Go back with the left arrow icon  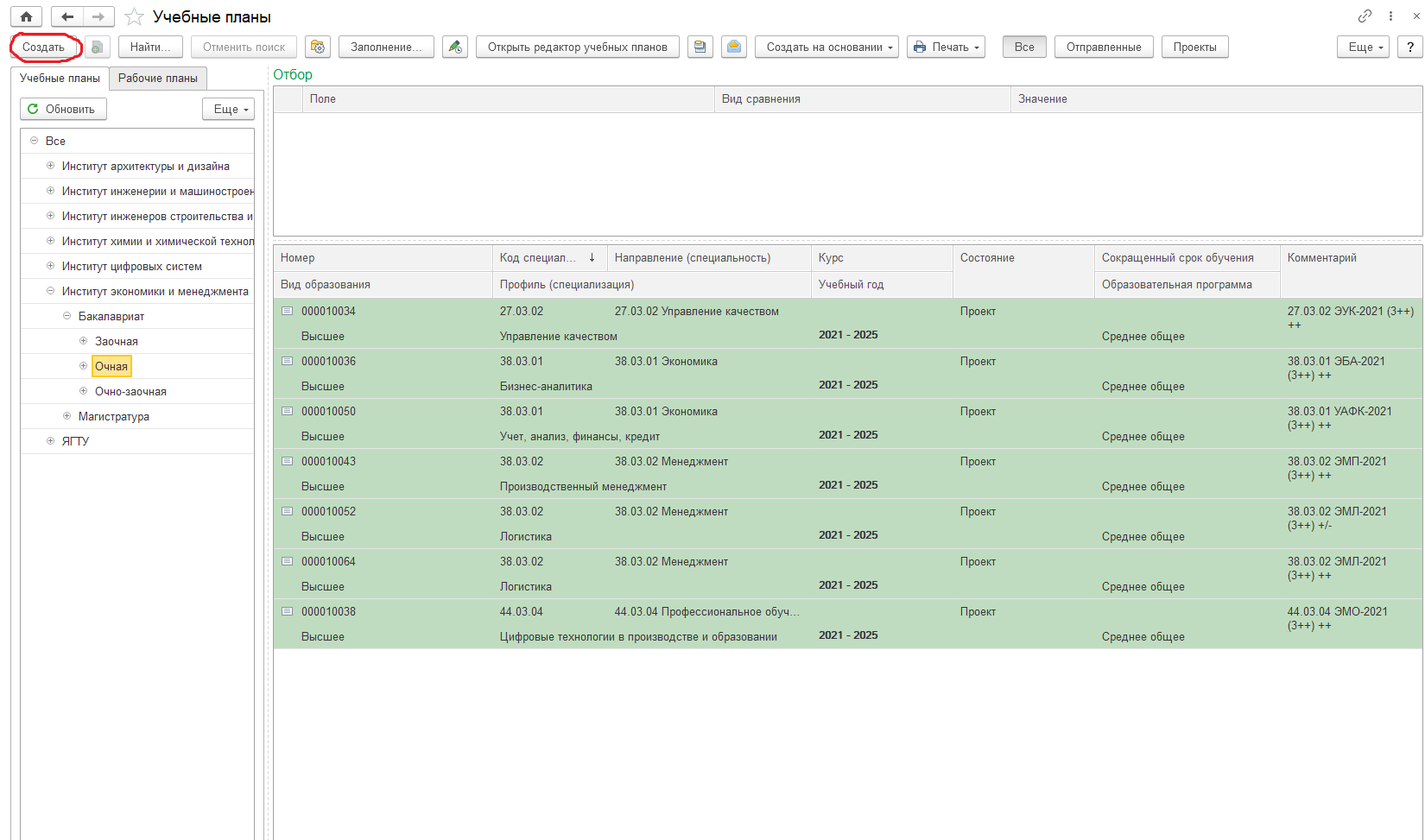(67, 16)
